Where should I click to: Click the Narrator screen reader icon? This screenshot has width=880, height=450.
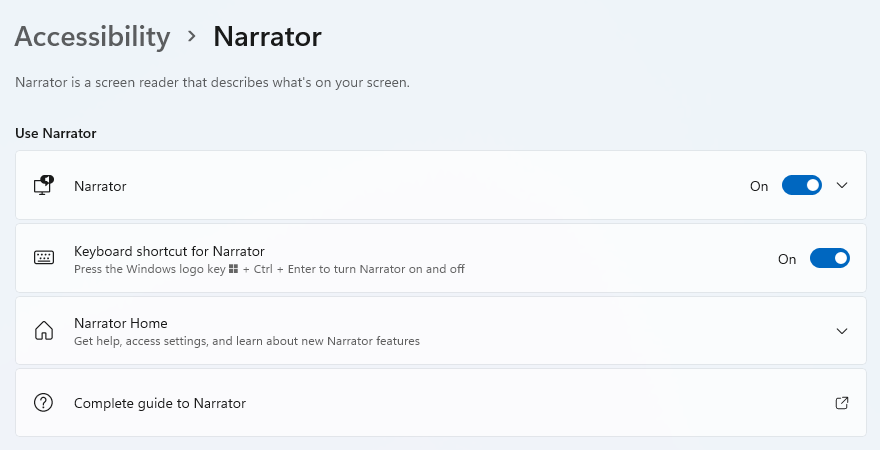[44, 185]
